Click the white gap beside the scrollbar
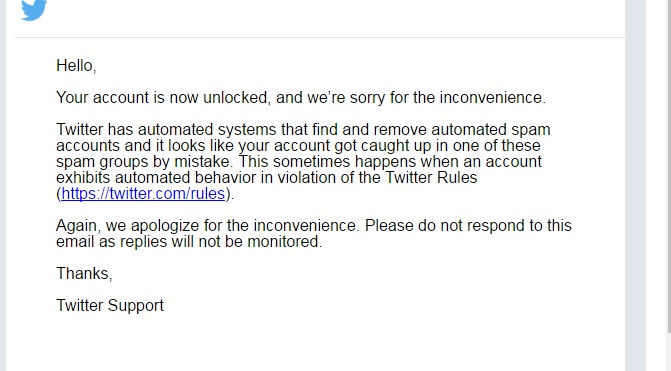Image resolution: width=671 pixels, height=371 pixels. click(x=656, y=185)
